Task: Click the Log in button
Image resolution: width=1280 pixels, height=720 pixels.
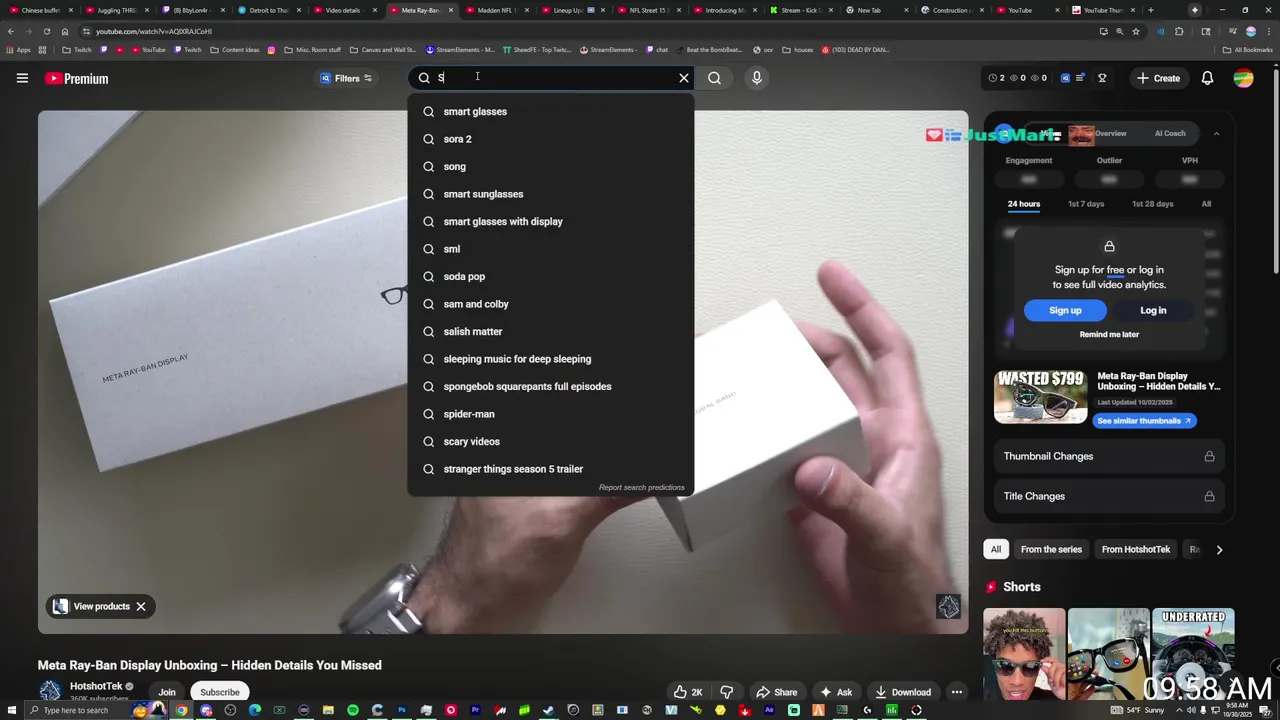Action: point(1153,310)
